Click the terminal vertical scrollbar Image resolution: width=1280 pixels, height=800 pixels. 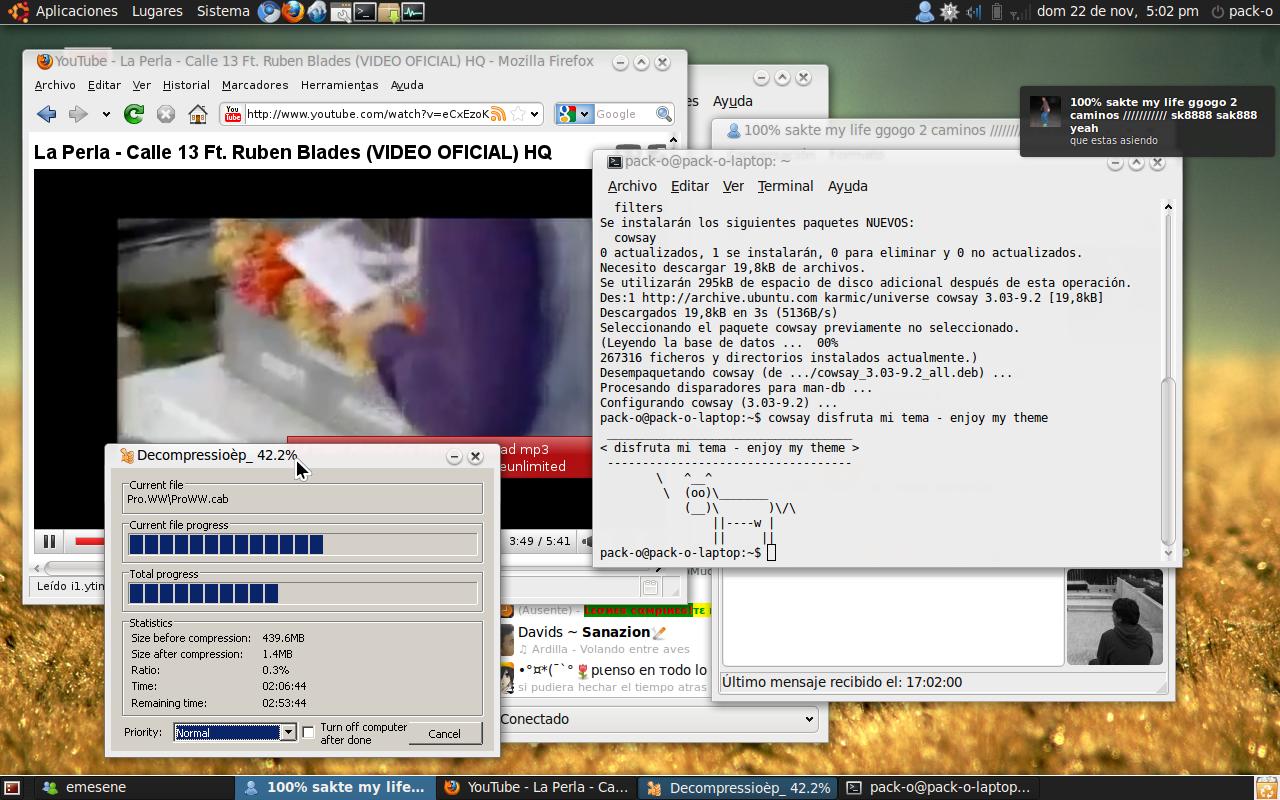pyautogui.click(x=1167, y=380)
